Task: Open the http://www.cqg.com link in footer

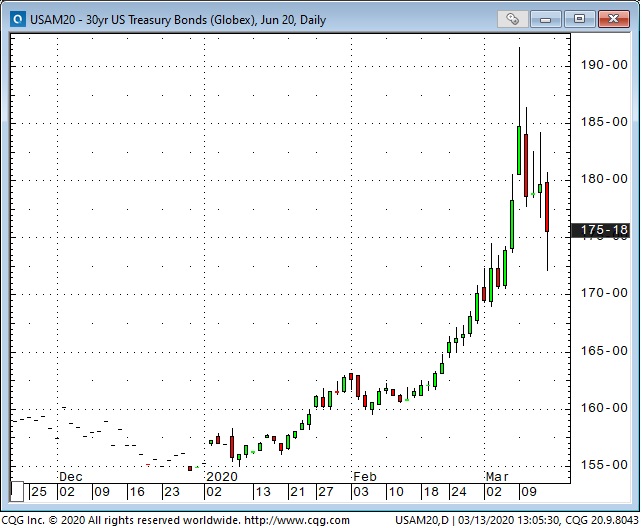Action: pyautogui.click(x=297, y=521)
